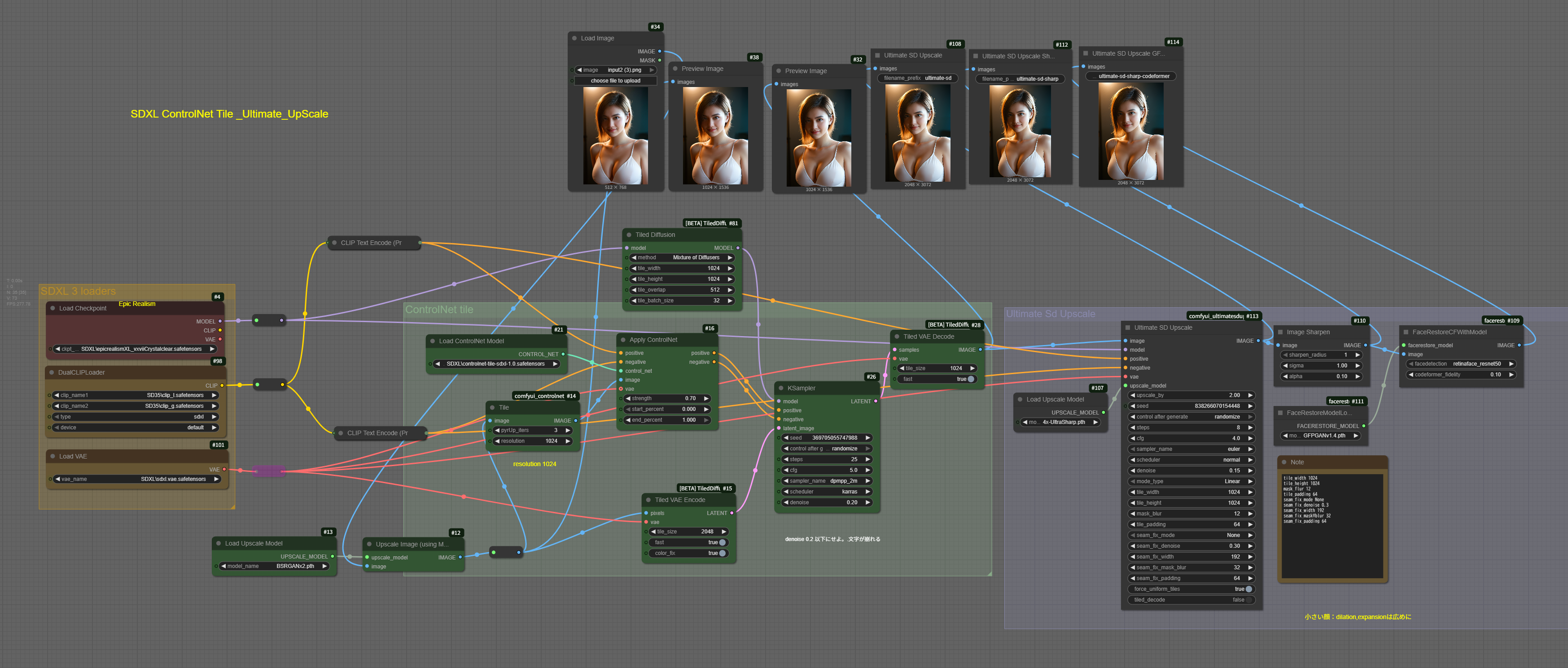Image resolution: width=1568 pixels, height=668 pixels.
Task: Open KSampler sampler_name dpmpp_2m dropdown
Action: coord(827,480)
